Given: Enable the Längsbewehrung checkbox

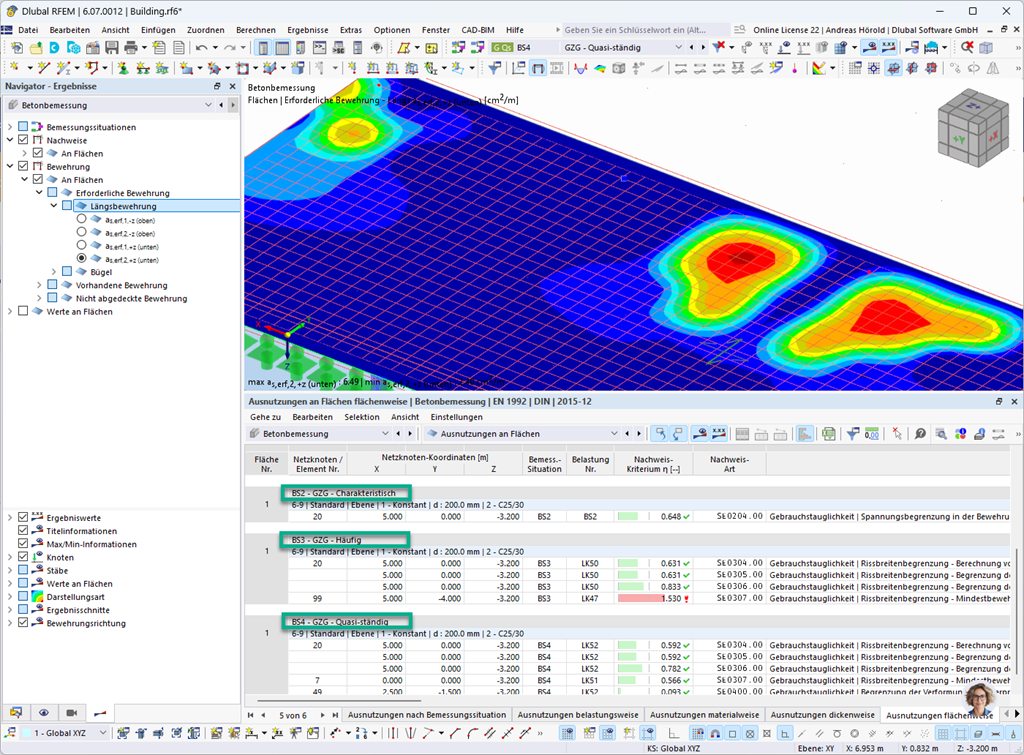Looking at the screenshot, I should 67,206.
